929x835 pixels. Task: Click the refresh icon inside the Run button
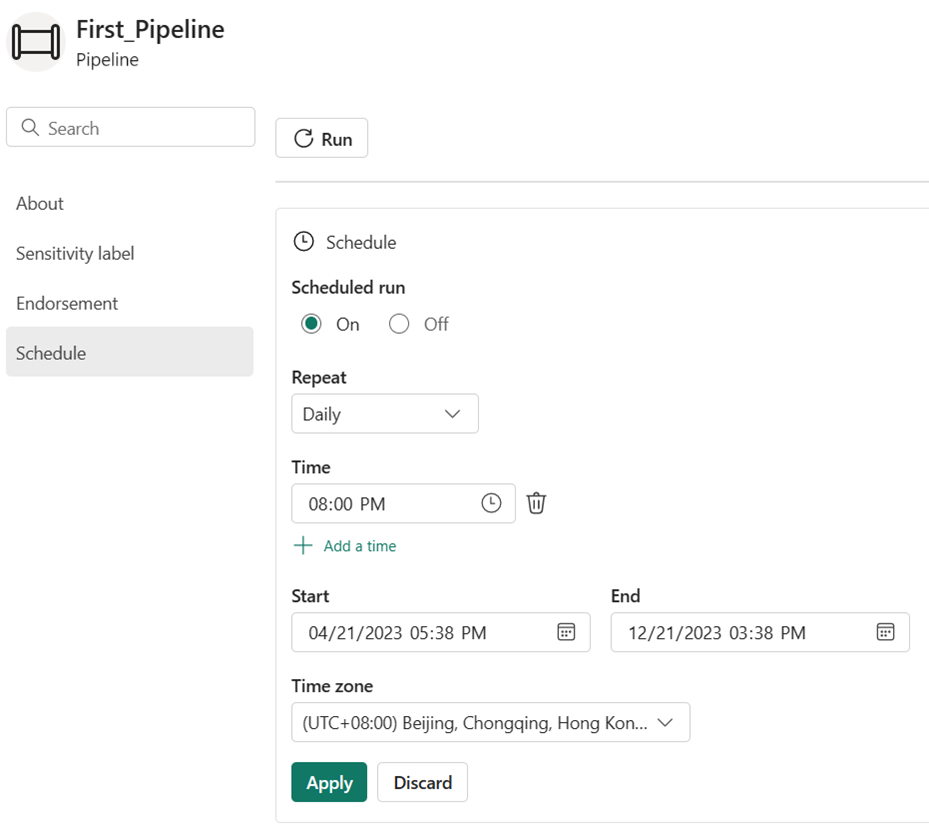point(303,137)
